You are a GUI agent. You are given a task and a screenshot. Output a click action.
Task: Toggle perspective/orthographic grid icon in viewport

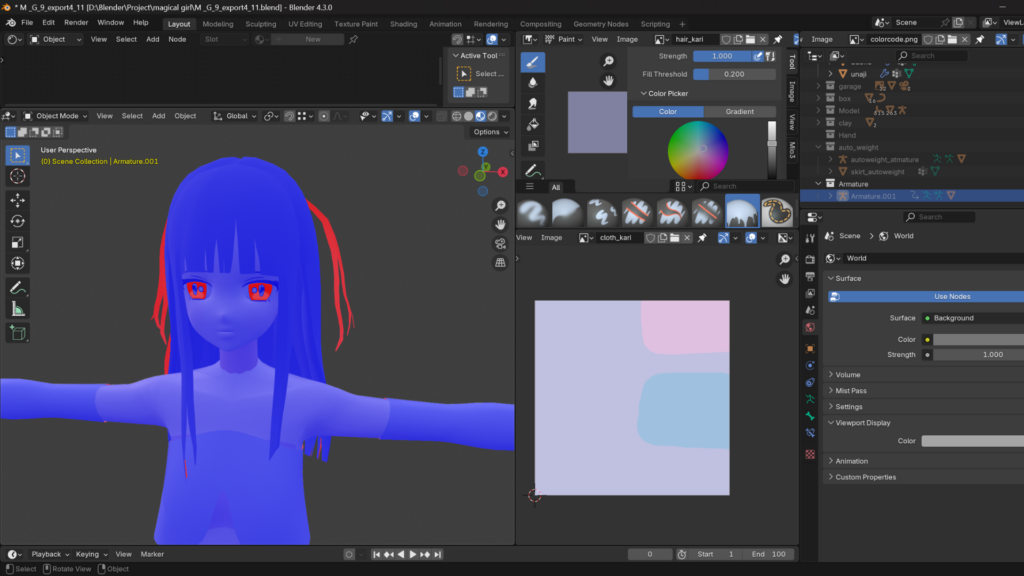pyautogui.click(x=500, y=262)
